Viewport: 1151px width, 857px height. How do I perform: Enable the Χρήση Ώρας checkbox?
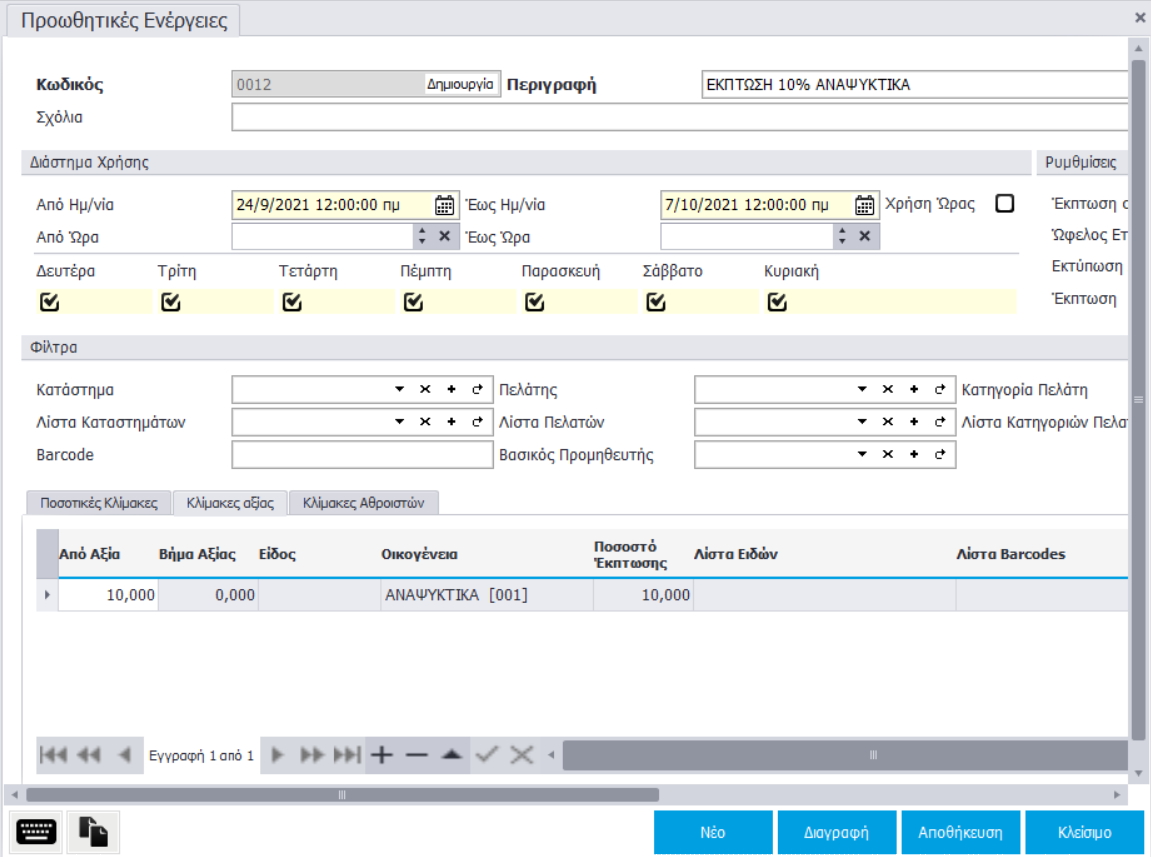coord(1005,204)
